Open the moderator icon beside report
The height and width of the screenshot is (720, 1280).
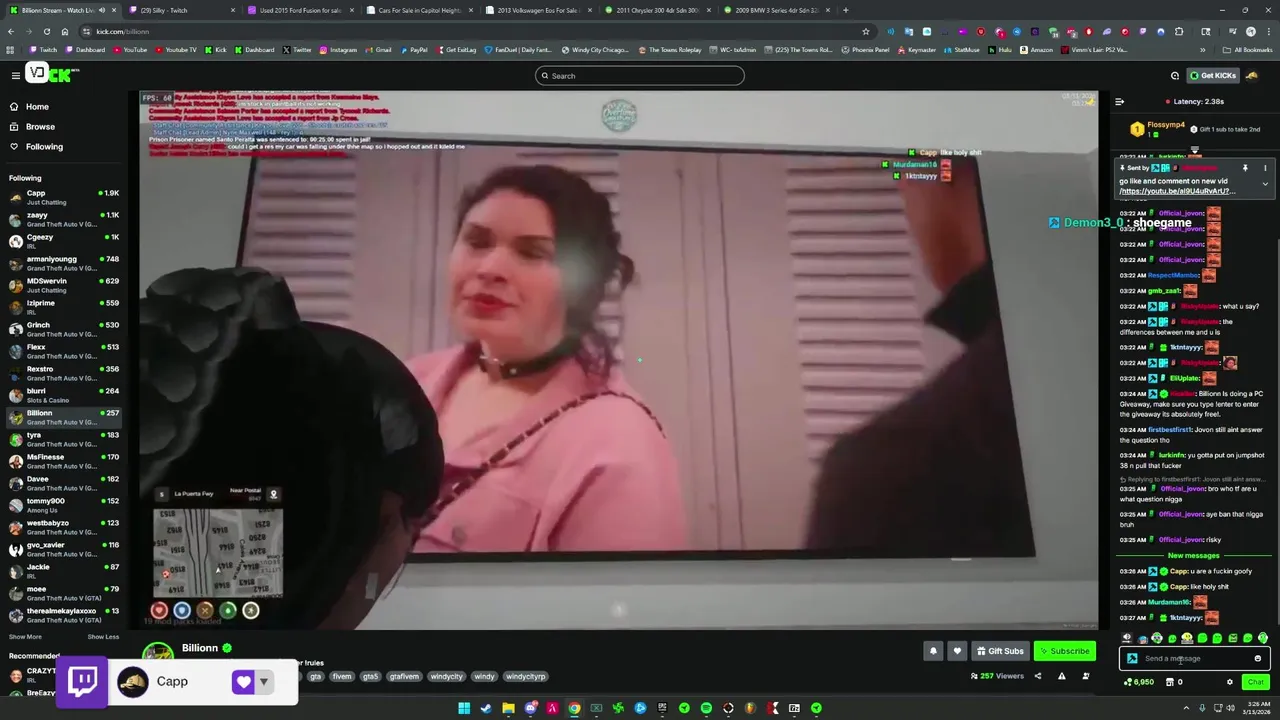pyautogui.click(x=1086, y=676)
